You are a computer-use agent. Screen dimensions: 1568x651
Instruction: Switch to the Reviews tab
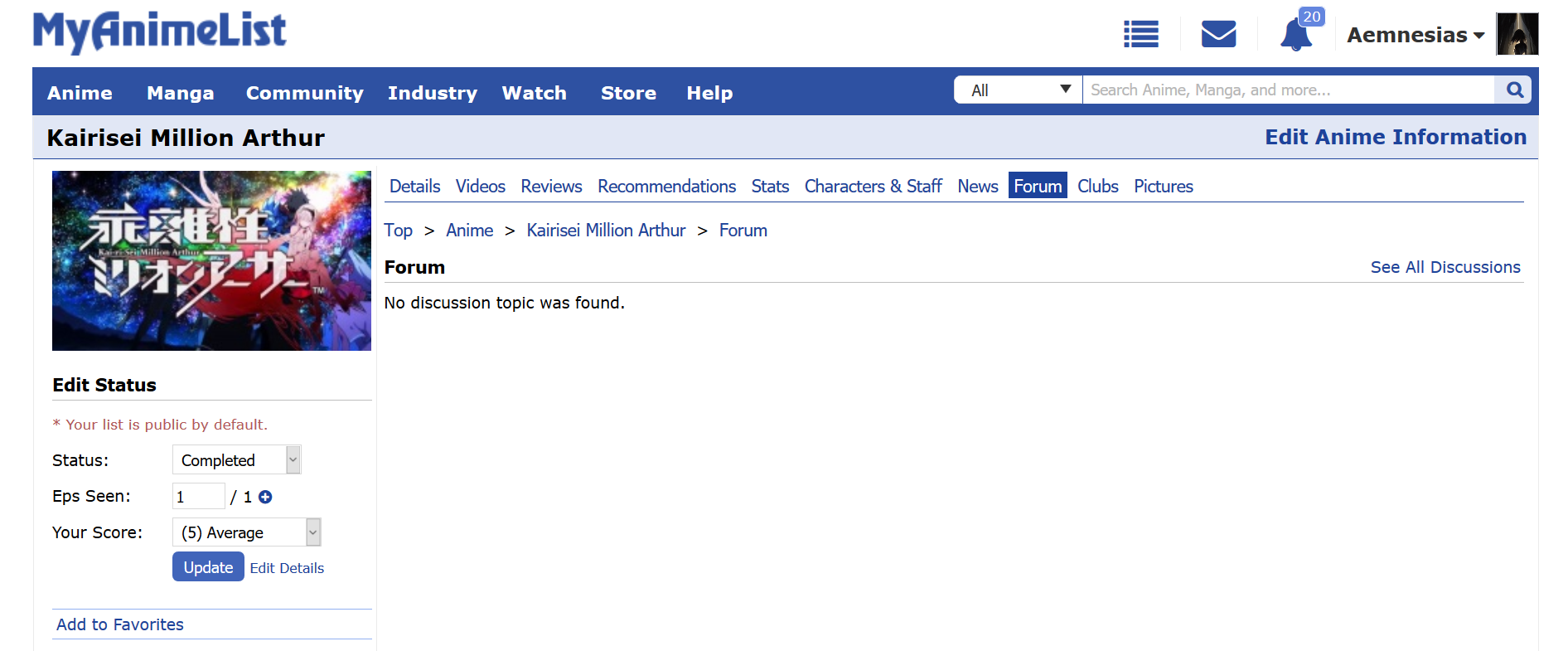coord(551,187)
